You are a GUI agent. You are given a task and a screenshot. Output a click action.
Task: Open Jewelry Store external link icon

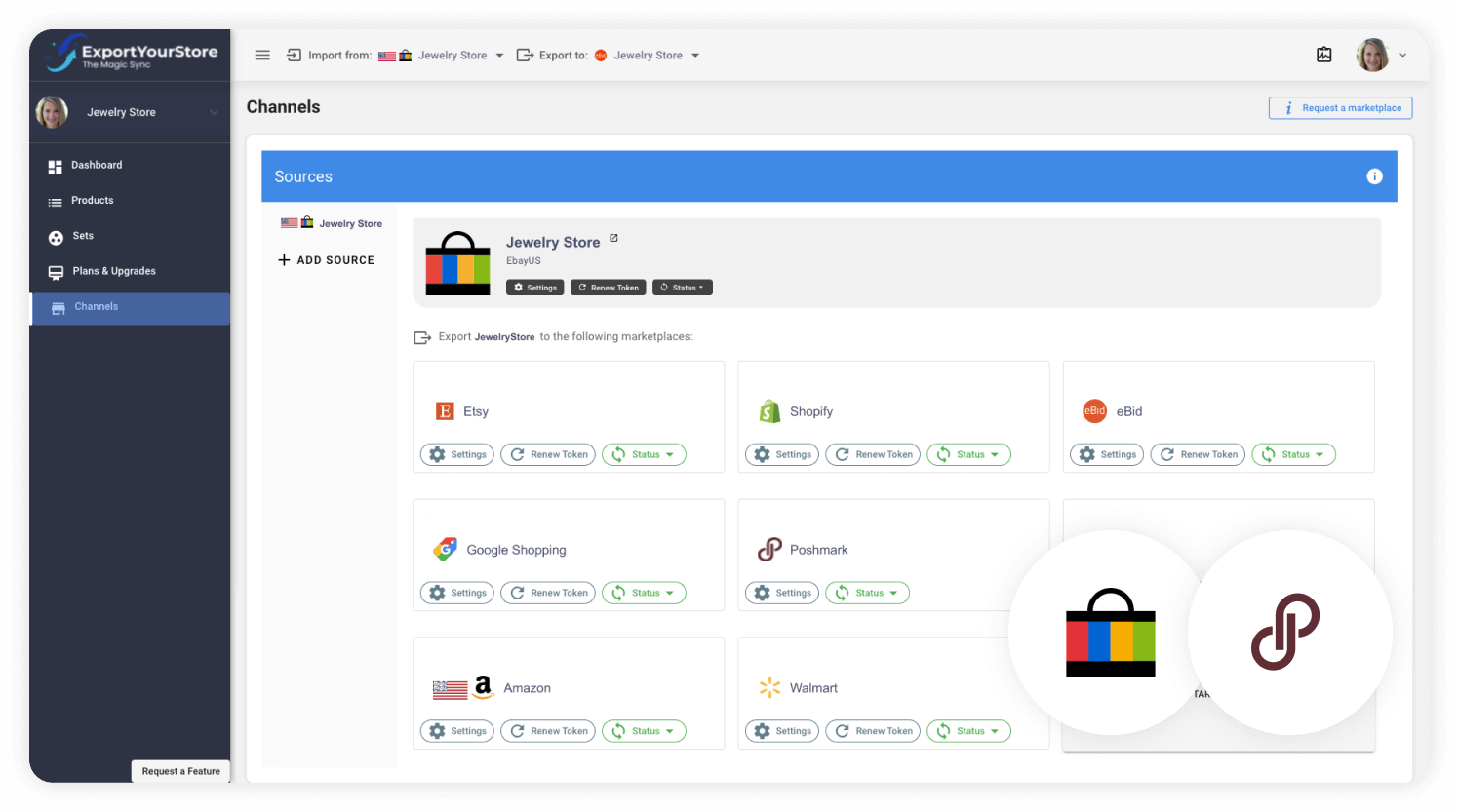tap(613, 238)
